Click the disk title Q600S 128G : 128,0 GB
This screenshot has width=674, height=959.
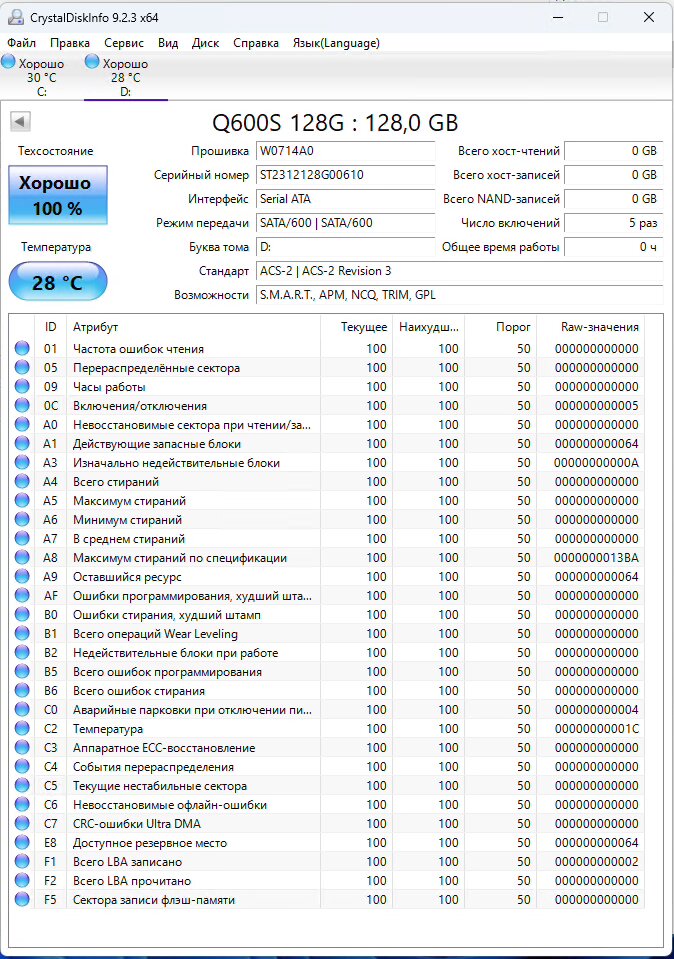coord(335,123)
